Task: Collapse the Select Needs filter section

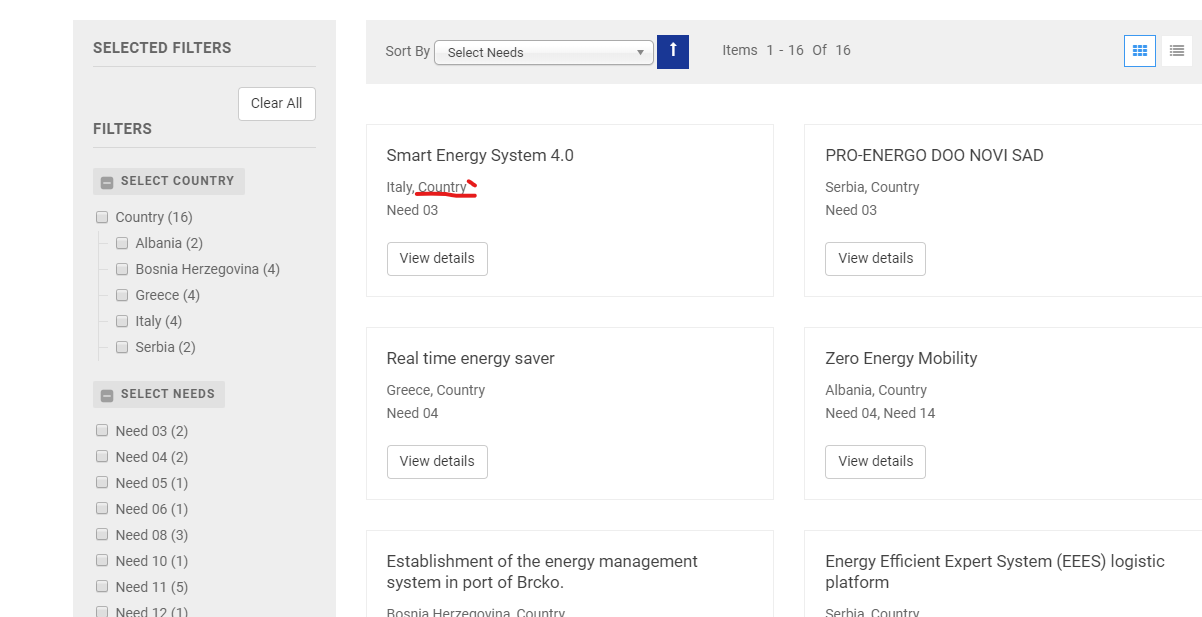Action: [107, 395]
